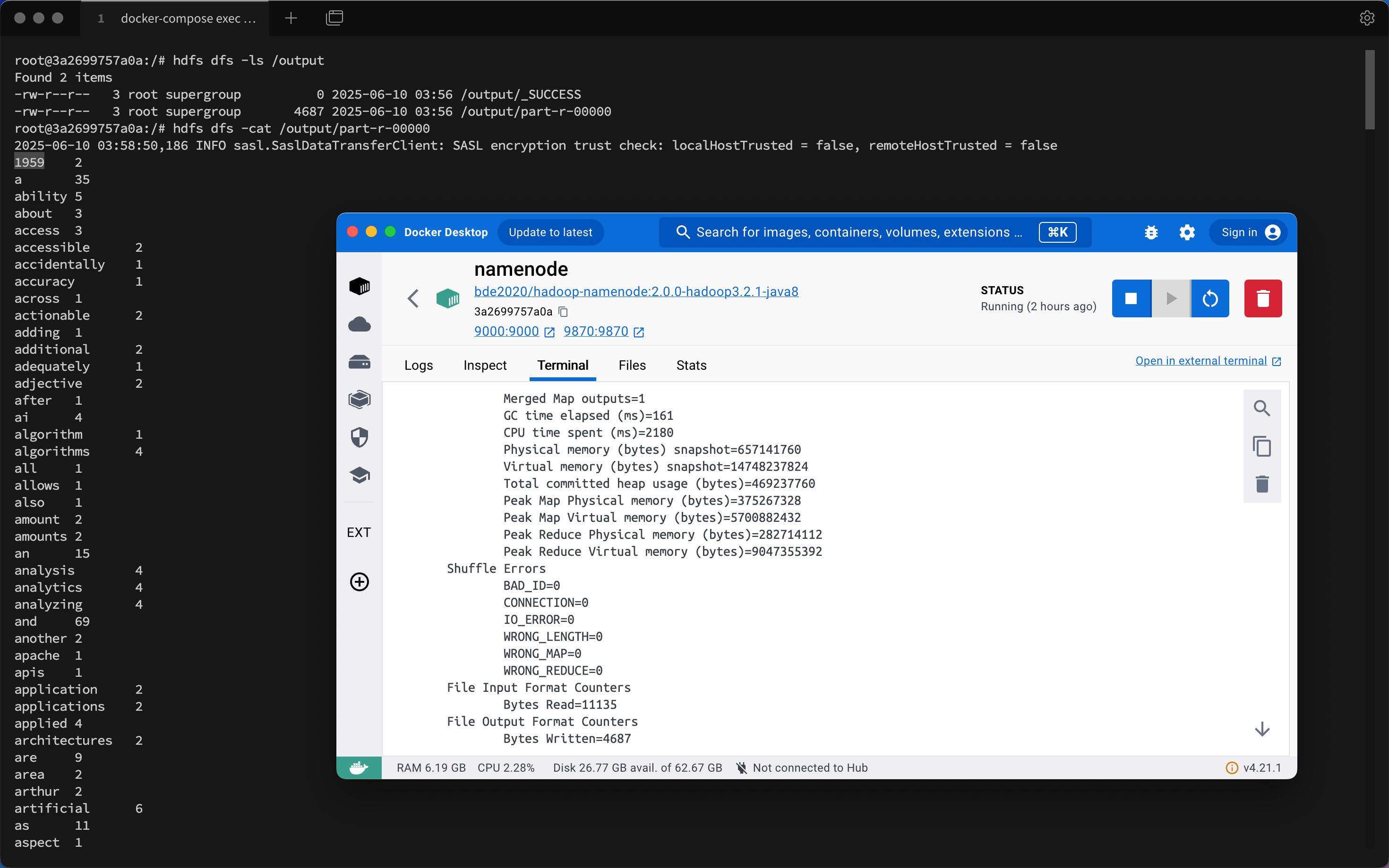This screenshot has height=868, width=1389.
Task: Restart the namenode container
Action: 1210,298
